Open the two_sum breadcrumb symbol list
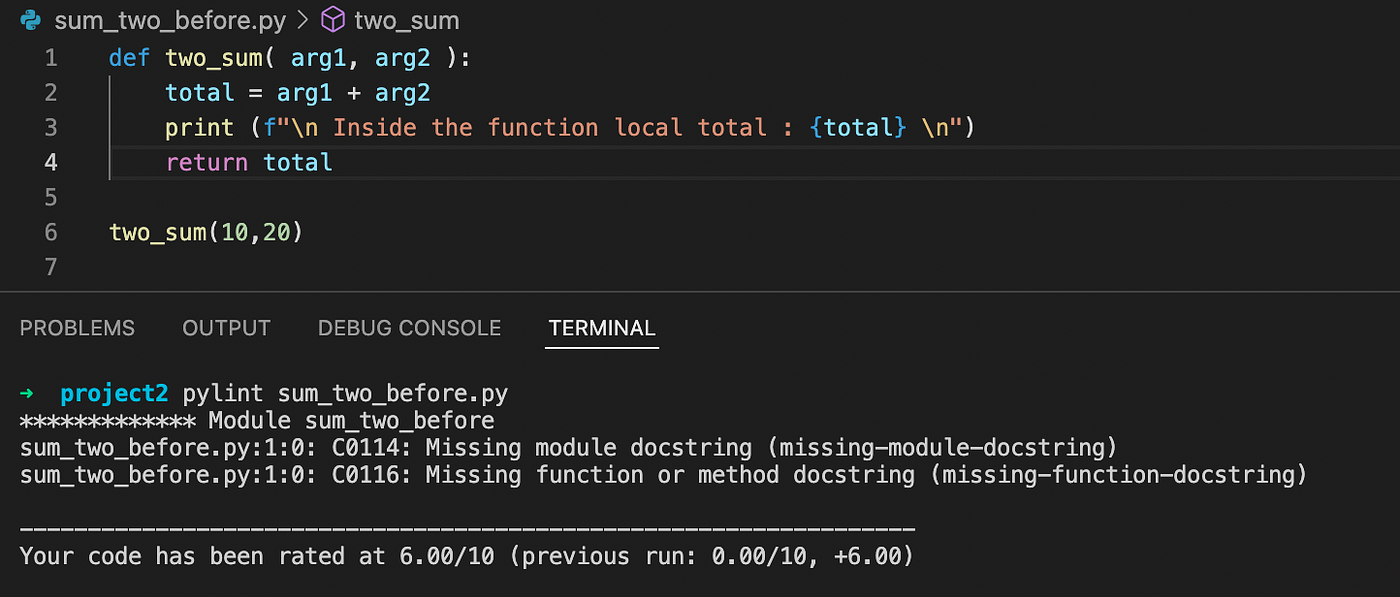This screenshot has width=1400, height=597. [x=406, y=20]
